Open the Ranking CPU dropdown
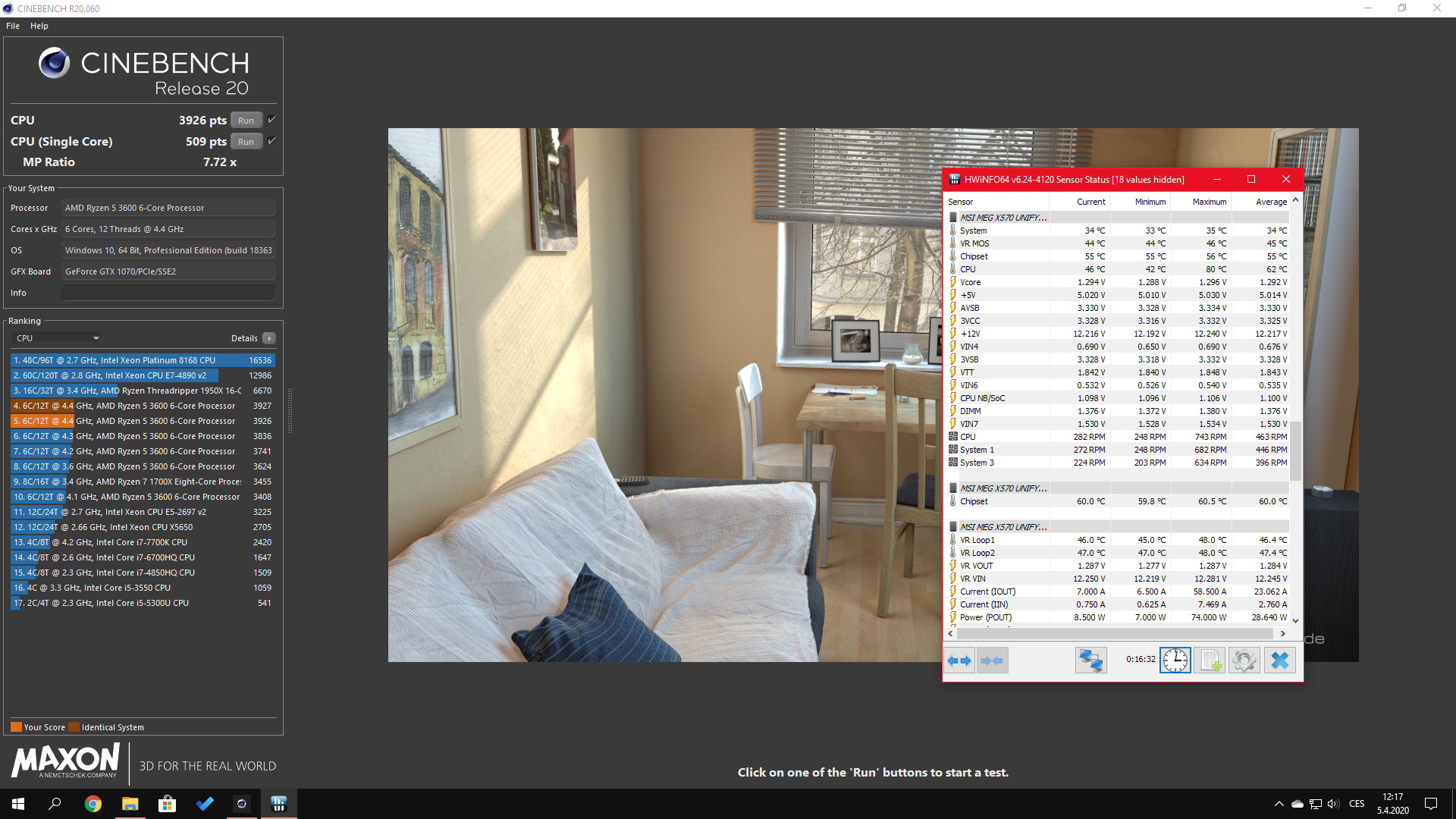Screen dimensions: 1456x819 point(58,338)
